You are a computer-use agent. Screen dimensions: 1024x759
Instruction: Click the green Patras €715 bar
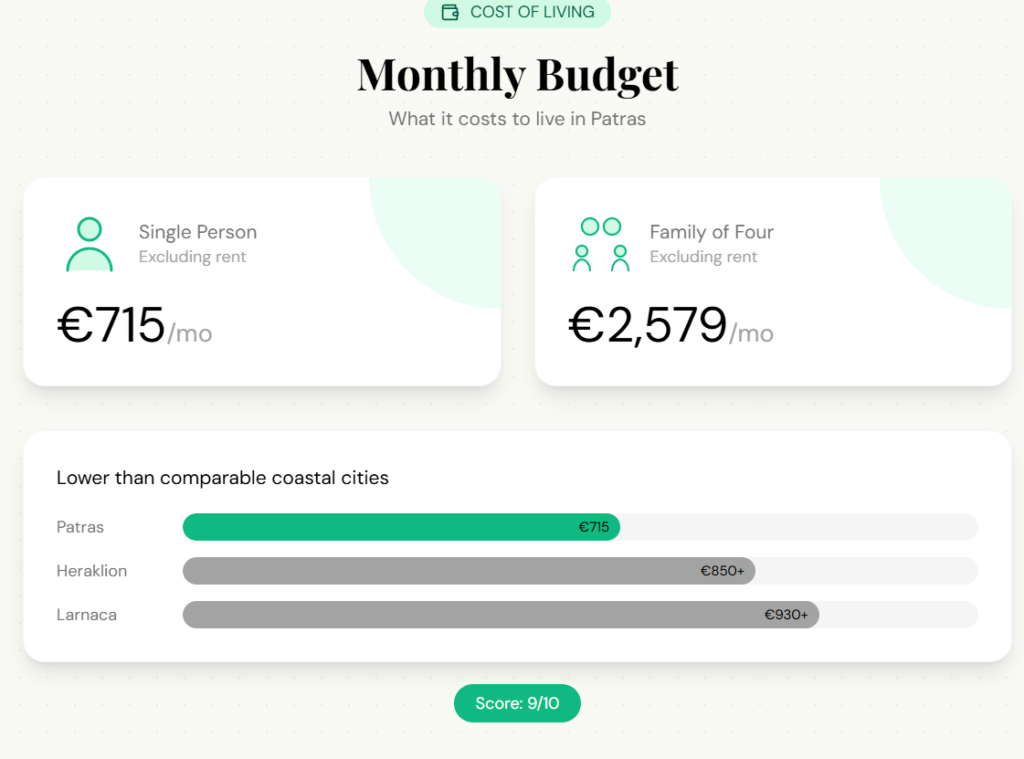[400, 527]
